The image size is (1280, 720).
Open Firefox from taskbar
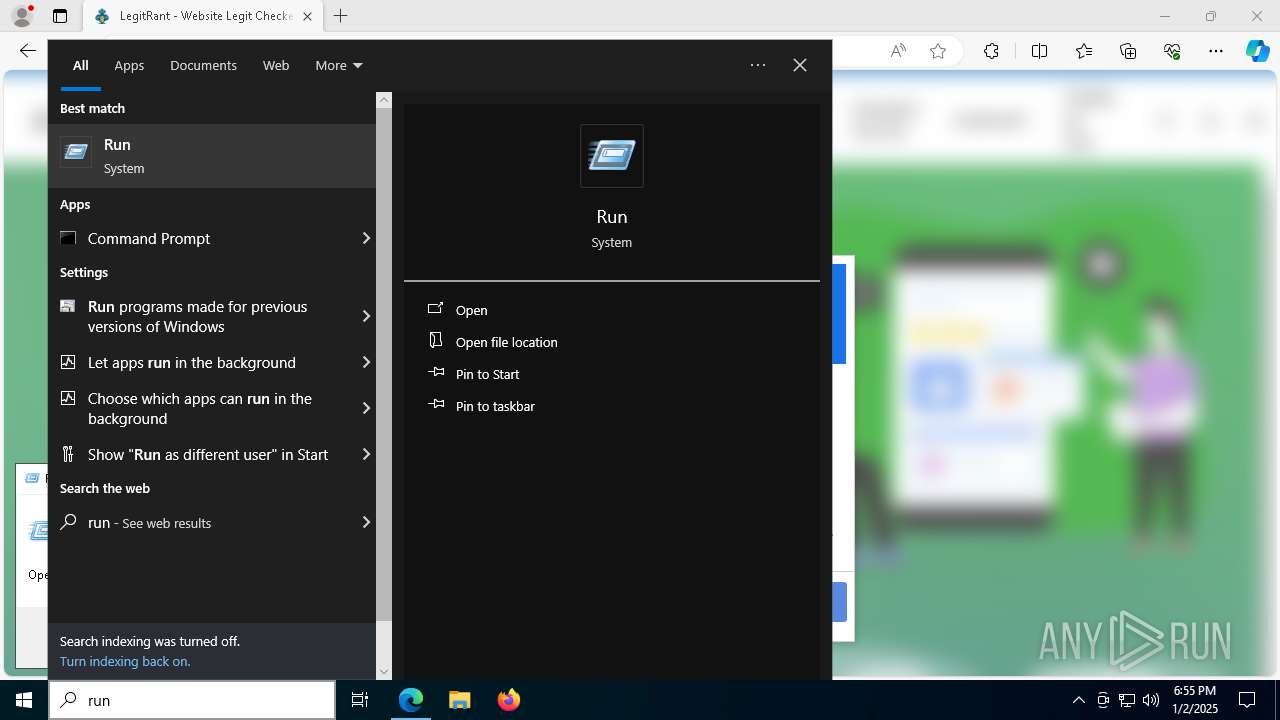coord(508,700)
